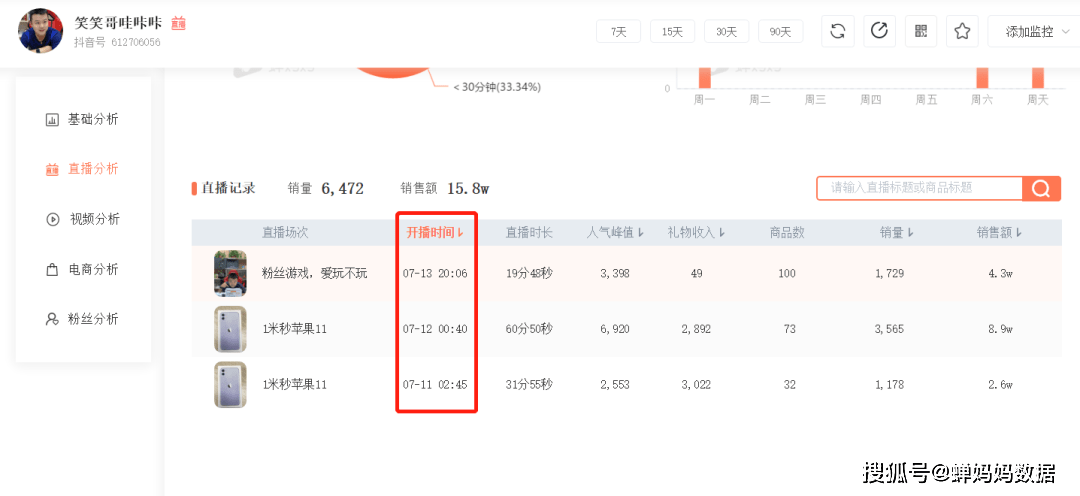1080x496 pixels.
Task: Sort by 礼物收入 column
Action: pos(696,233)
